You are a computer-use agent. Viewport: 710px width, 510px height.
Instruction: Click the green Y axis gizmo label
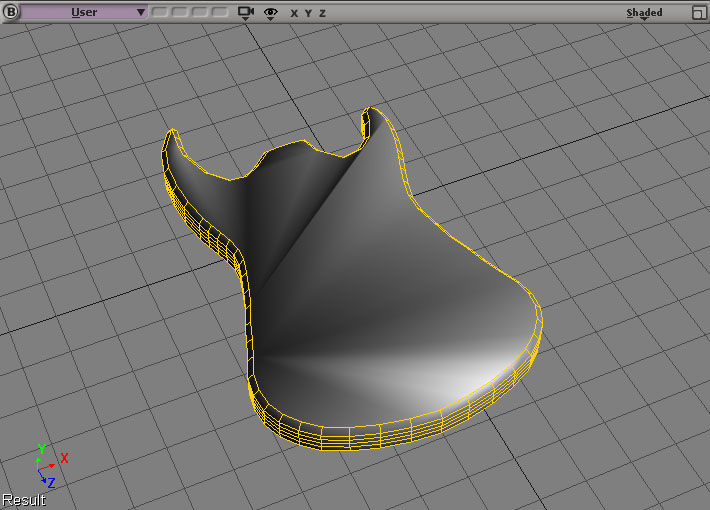click(x=42, y=448)
